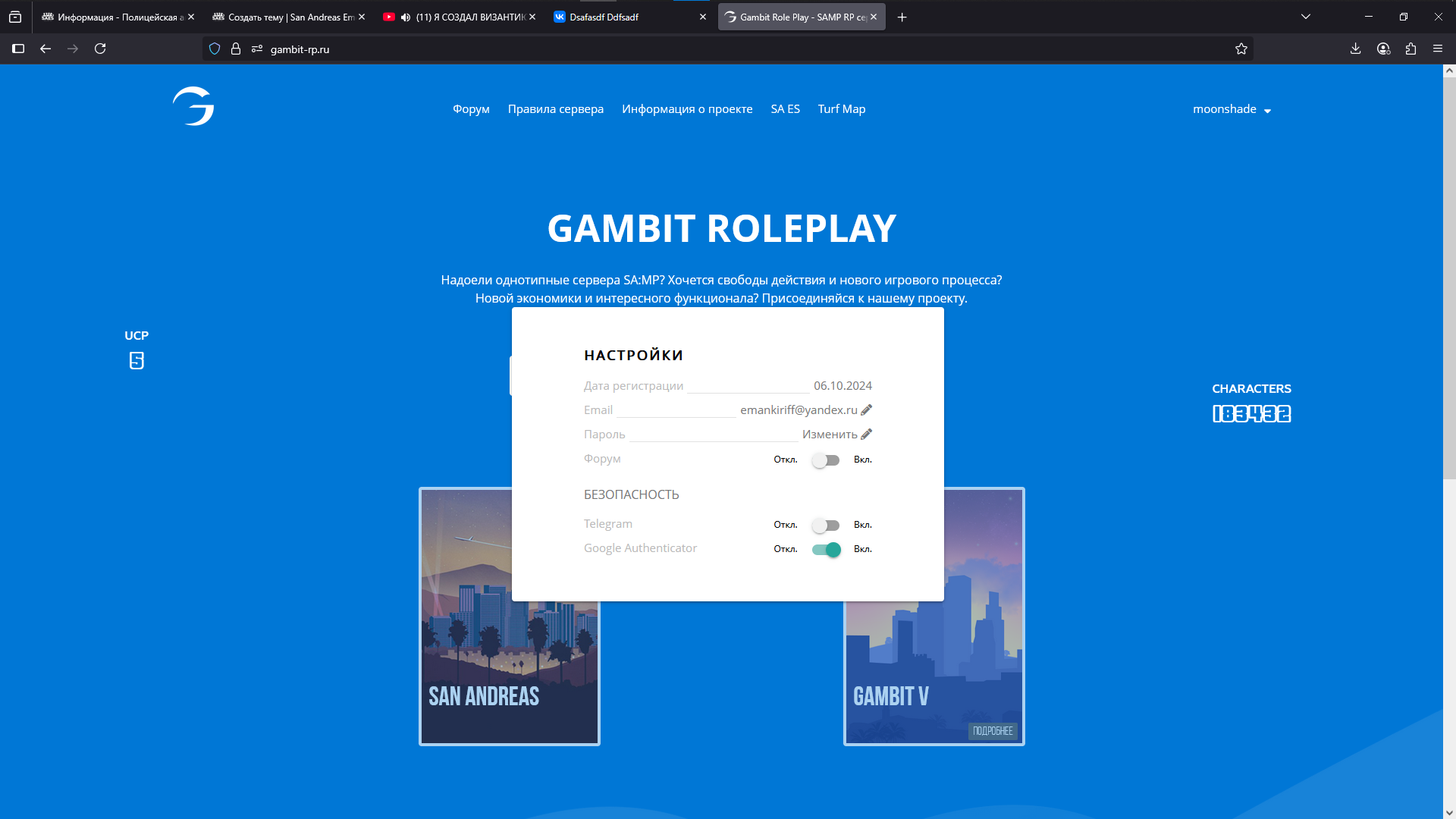
Task: Open the browser account icon
Action: click(x=1384, y=49)
